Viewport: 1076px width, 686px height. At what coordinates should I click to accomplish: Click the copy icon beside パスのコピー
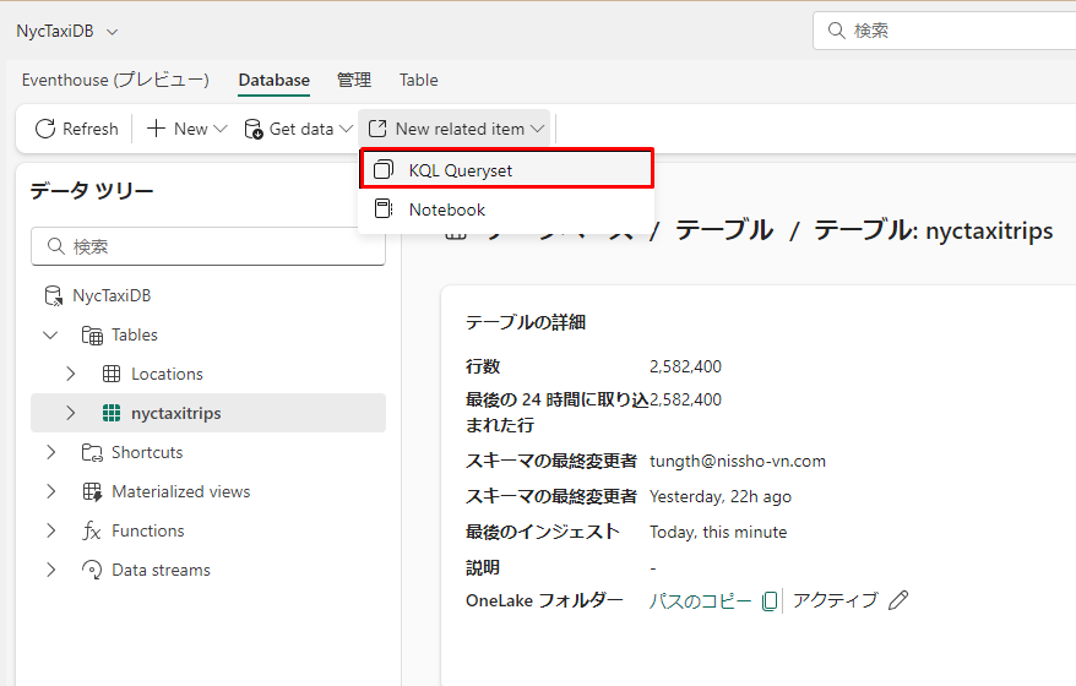point(769,601)
